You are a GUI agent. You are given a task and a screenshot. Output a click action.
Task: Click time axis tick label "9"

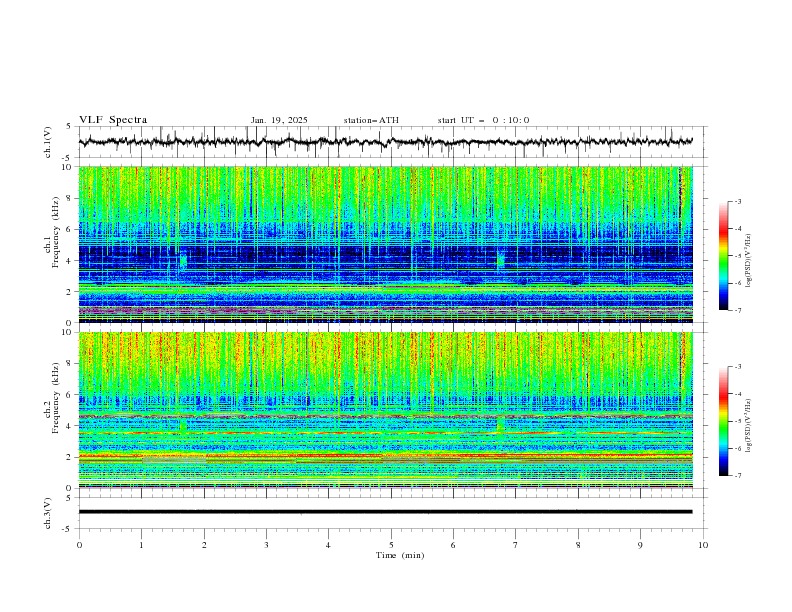pos(640,545)
